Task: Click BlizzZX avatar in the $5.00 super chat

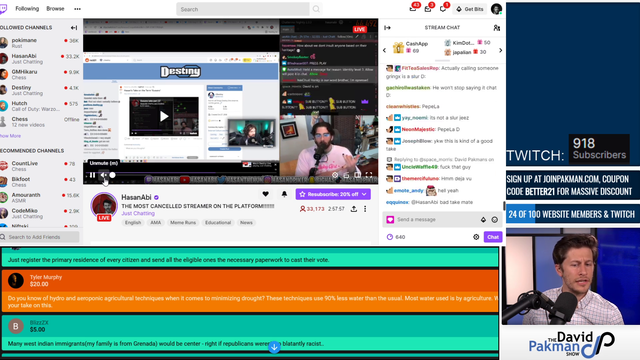Action: [x=16, y=327]
